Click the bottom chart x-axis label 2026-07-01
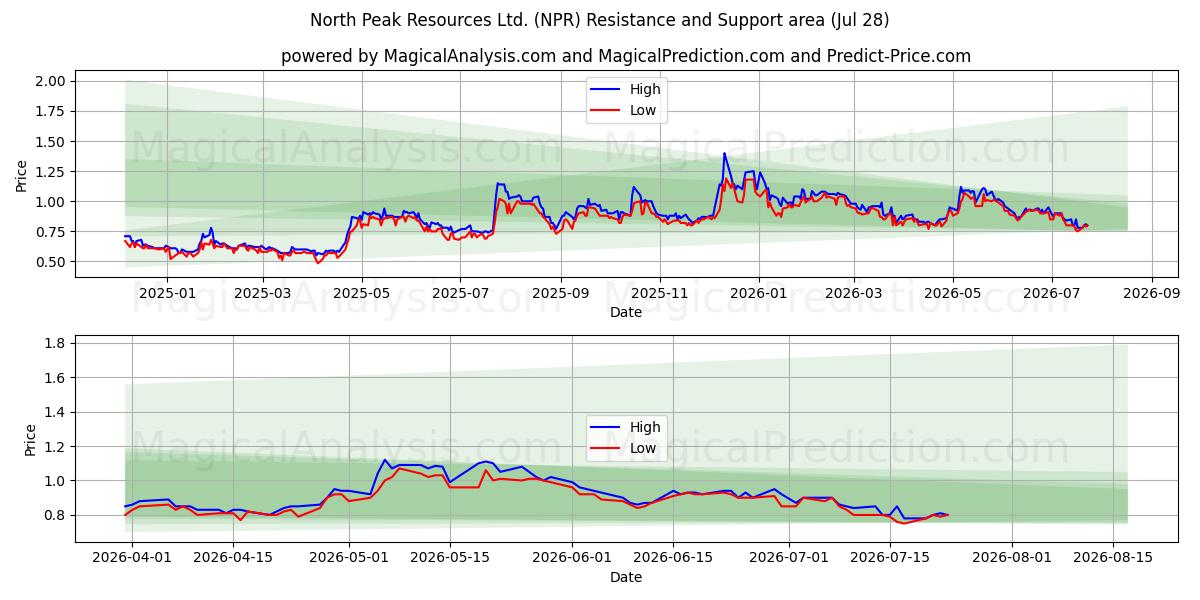The height and width of the screenshot is (600, 1200). tap(790, 558)
